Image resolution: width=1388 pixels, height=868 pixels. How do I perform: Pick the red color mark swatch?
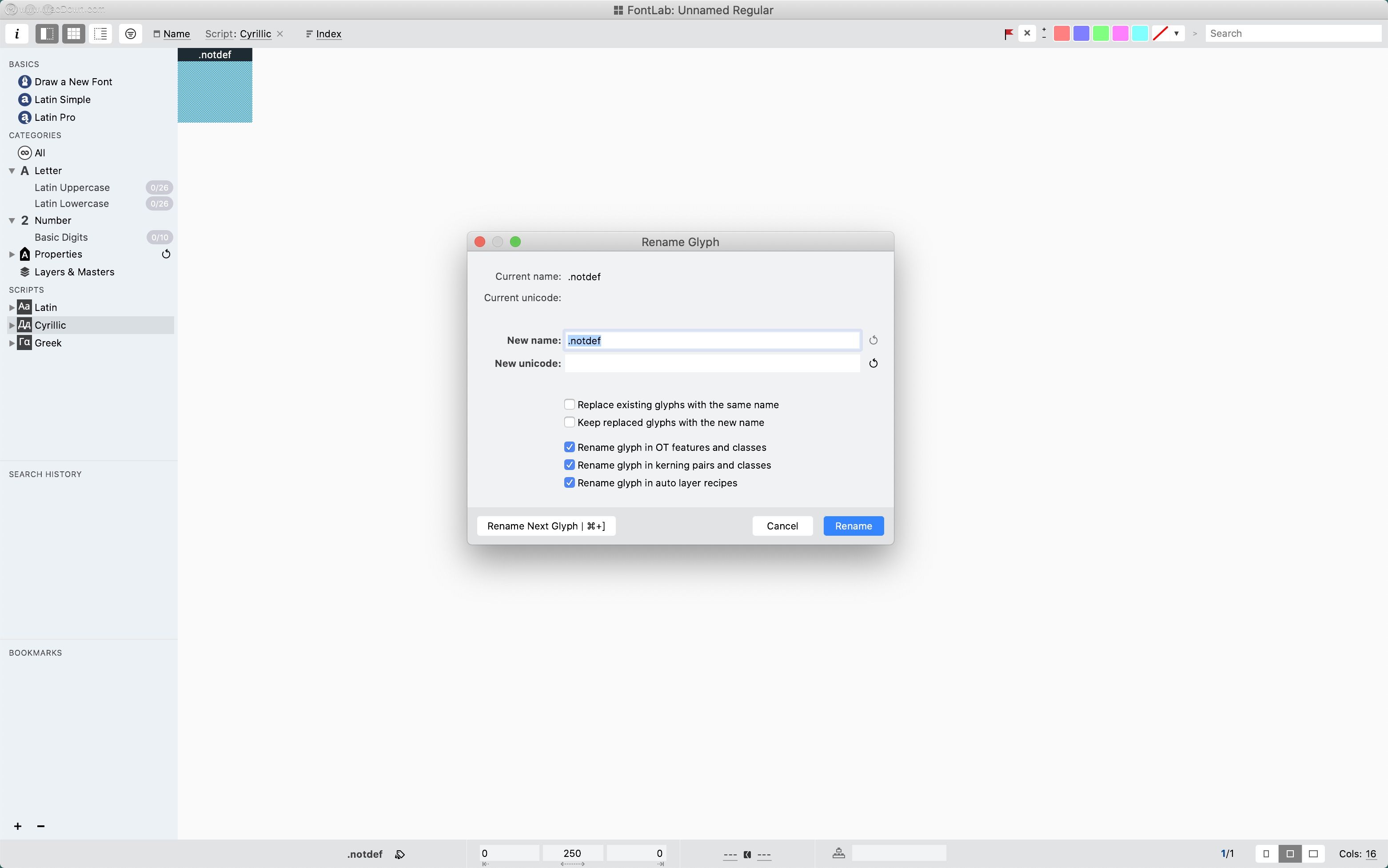pyautogui.click(x=1061, y=33)
